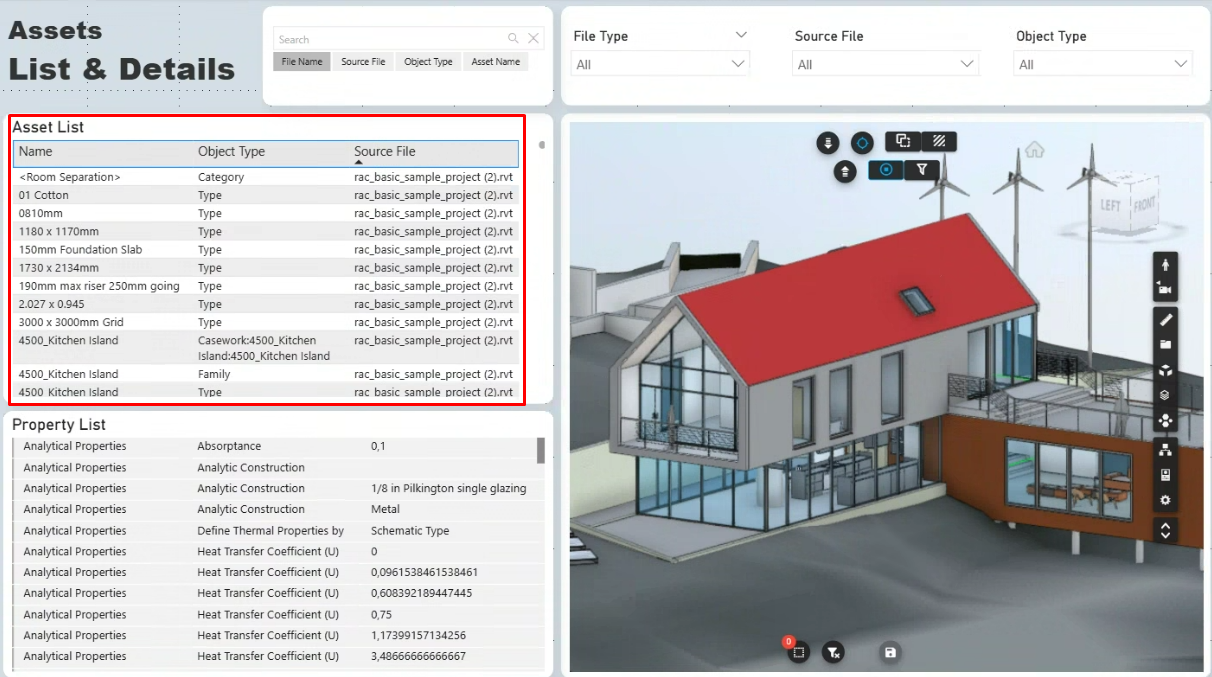Viewport: 1212px width, 677px height.
Task: Click the camera interactions icon
Action: (1165, 290)
